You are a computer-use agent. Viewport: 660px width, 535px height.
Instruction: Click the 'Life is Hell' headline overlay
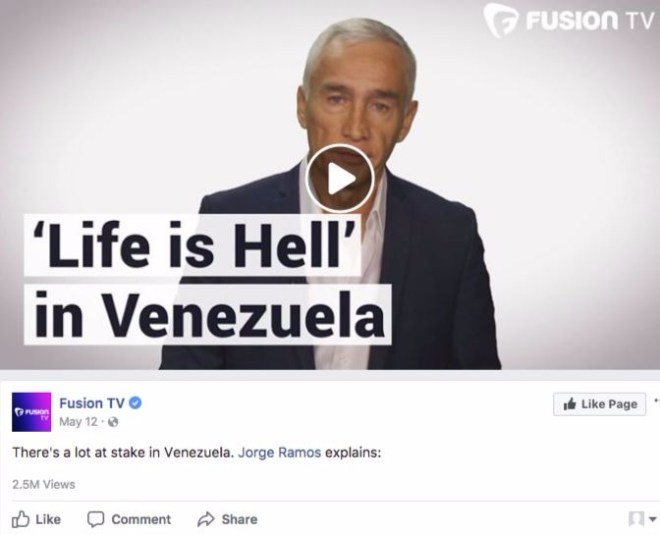pos(192,245)
